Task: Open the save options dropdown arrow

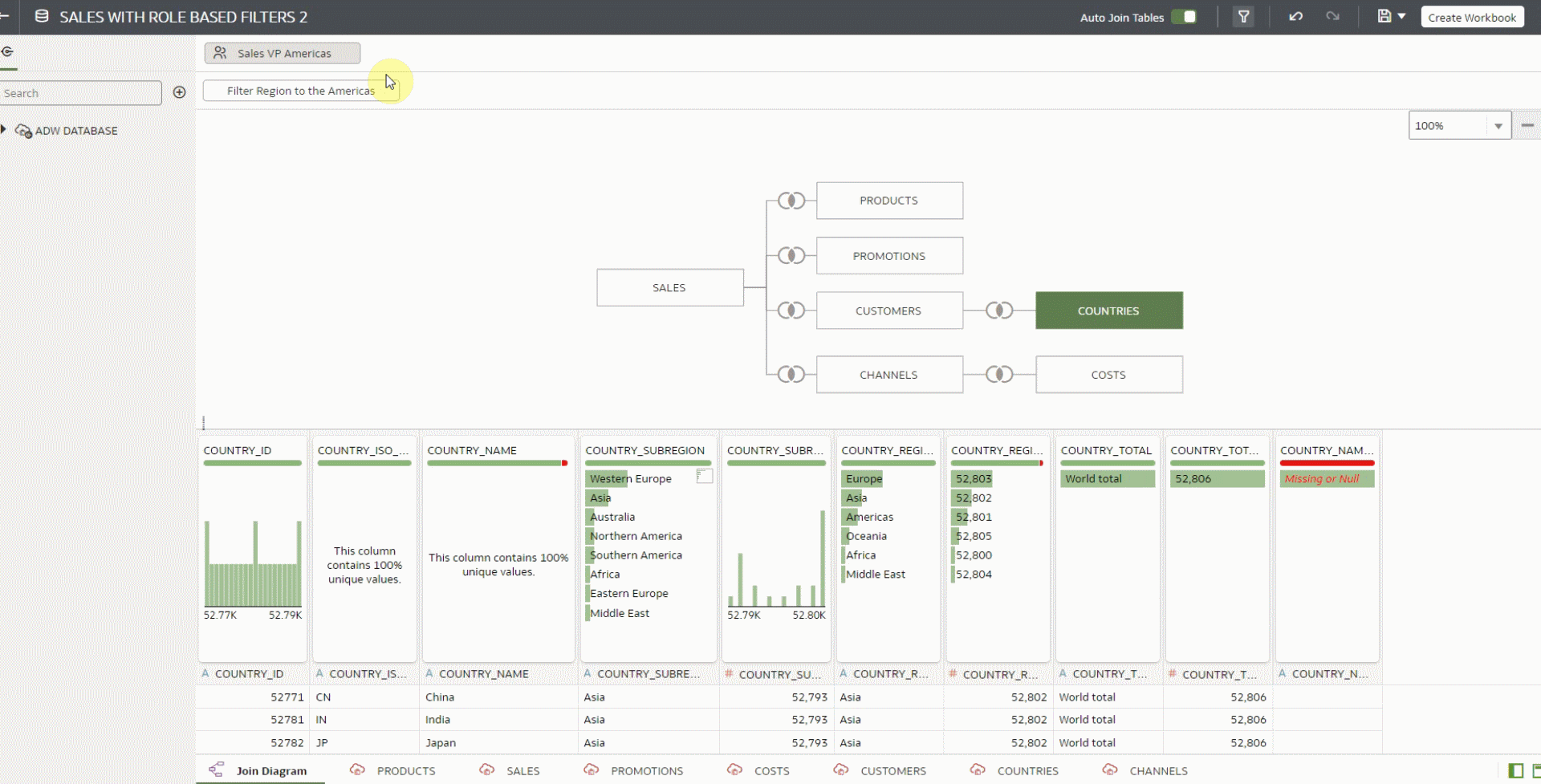Action: (1402, 16)
